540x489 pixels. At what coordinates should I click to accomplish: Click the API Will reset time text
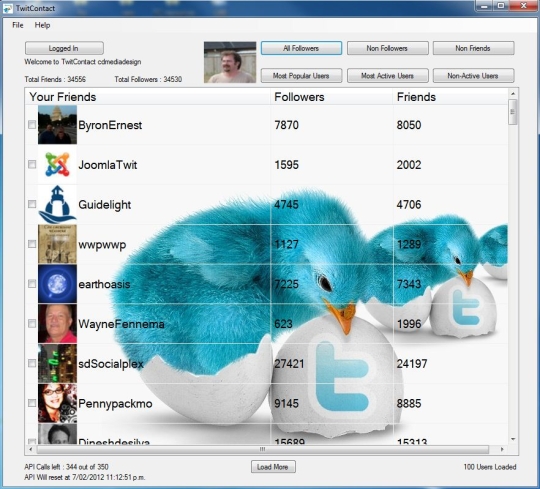85,477
